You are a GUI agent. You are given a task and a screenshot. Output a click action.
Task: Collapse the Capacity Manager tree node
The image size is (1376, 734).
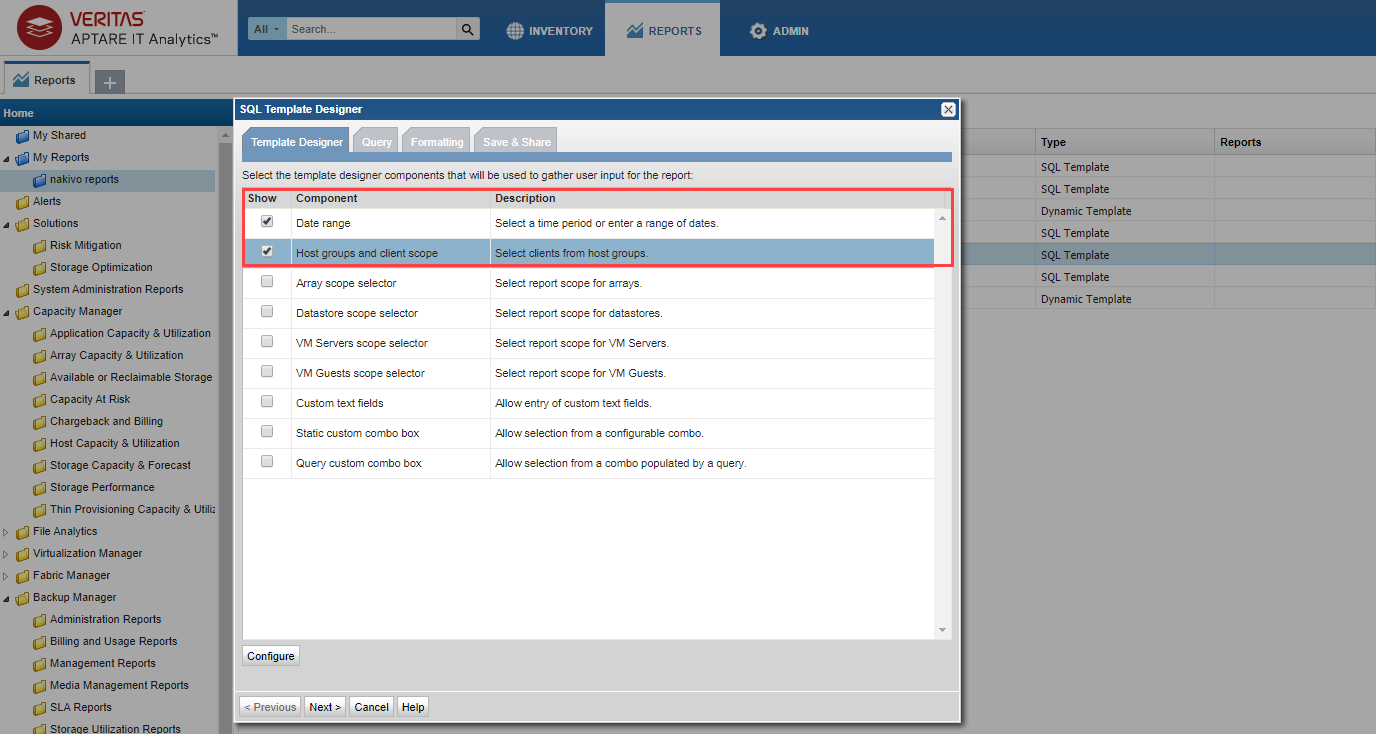[x=6, y=312]
